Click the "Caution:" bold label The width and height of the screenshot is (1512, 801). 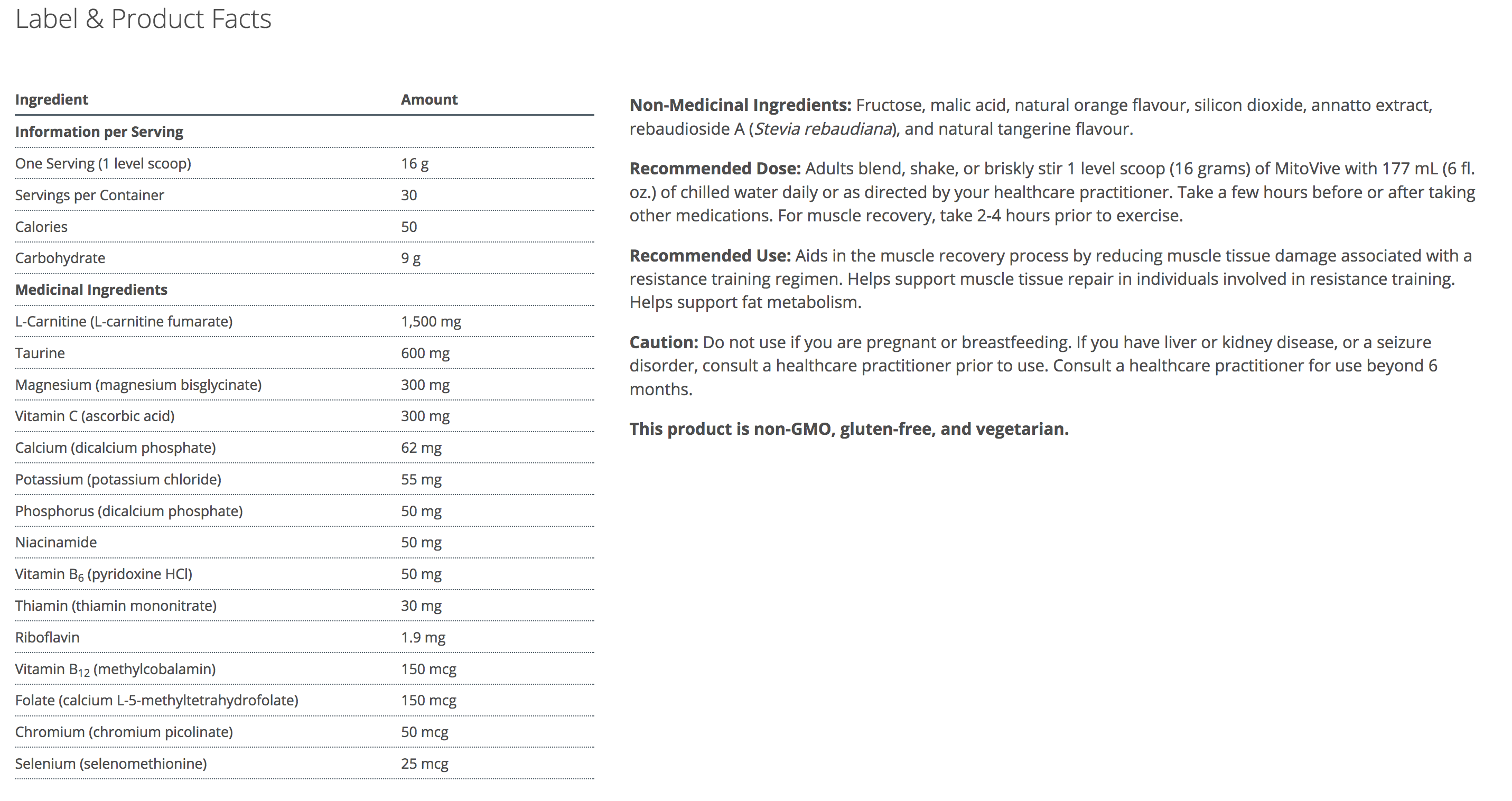[x=664, y=343]
